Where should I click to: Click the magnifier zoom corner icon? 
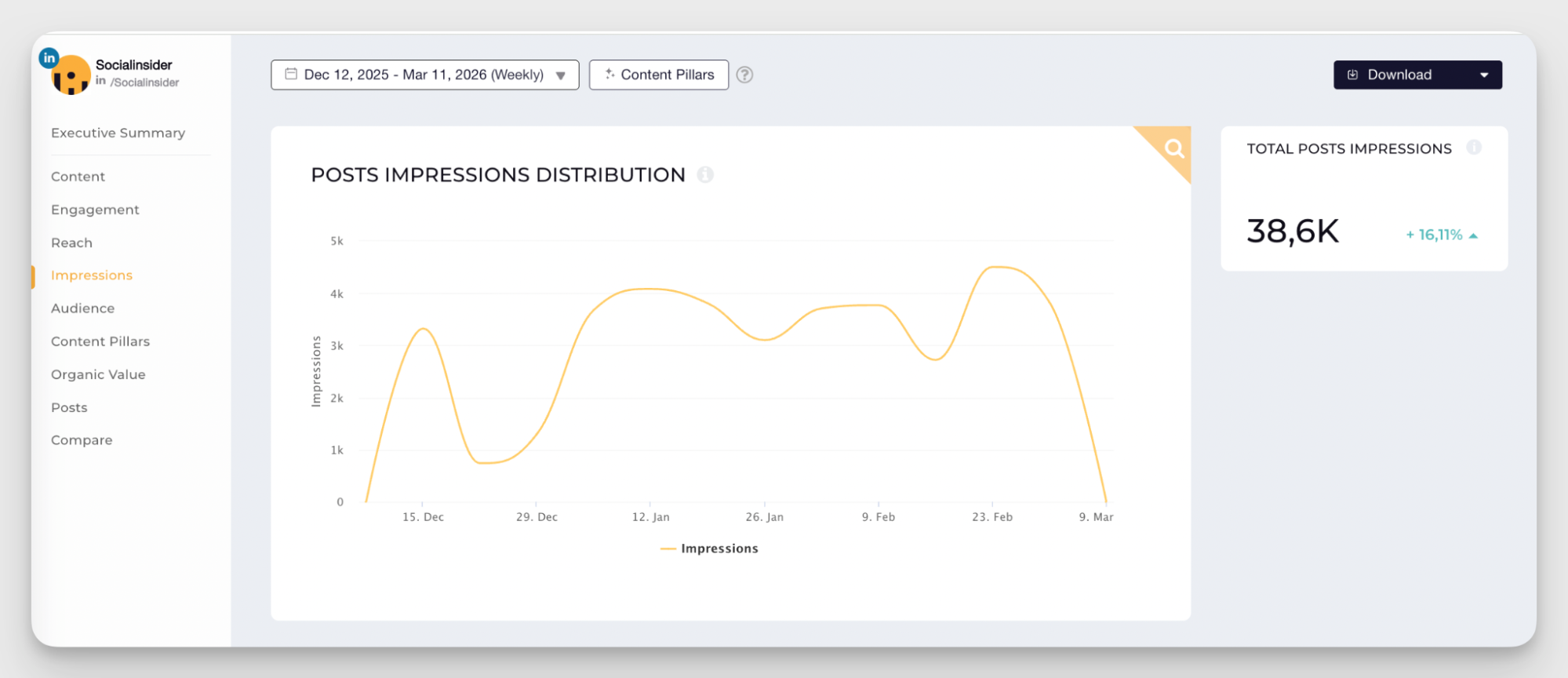pyautogui.click(x=1173, y=148)
